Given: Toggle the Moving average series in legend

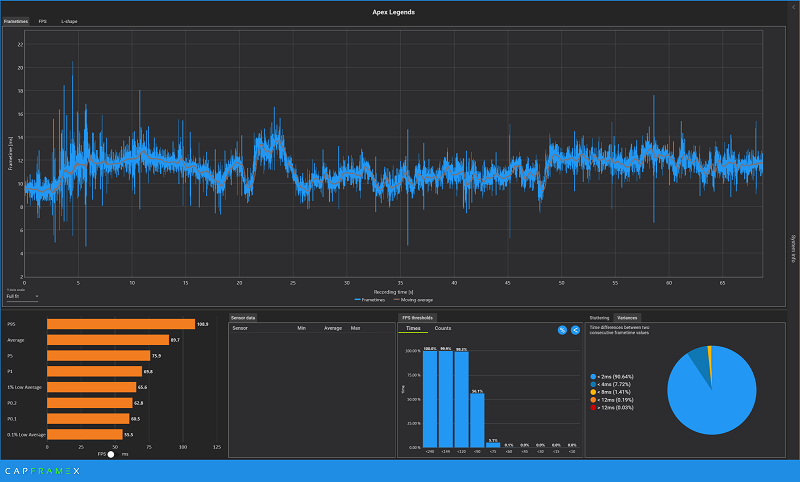Looking at the screenshot, I should pos(414,298).
